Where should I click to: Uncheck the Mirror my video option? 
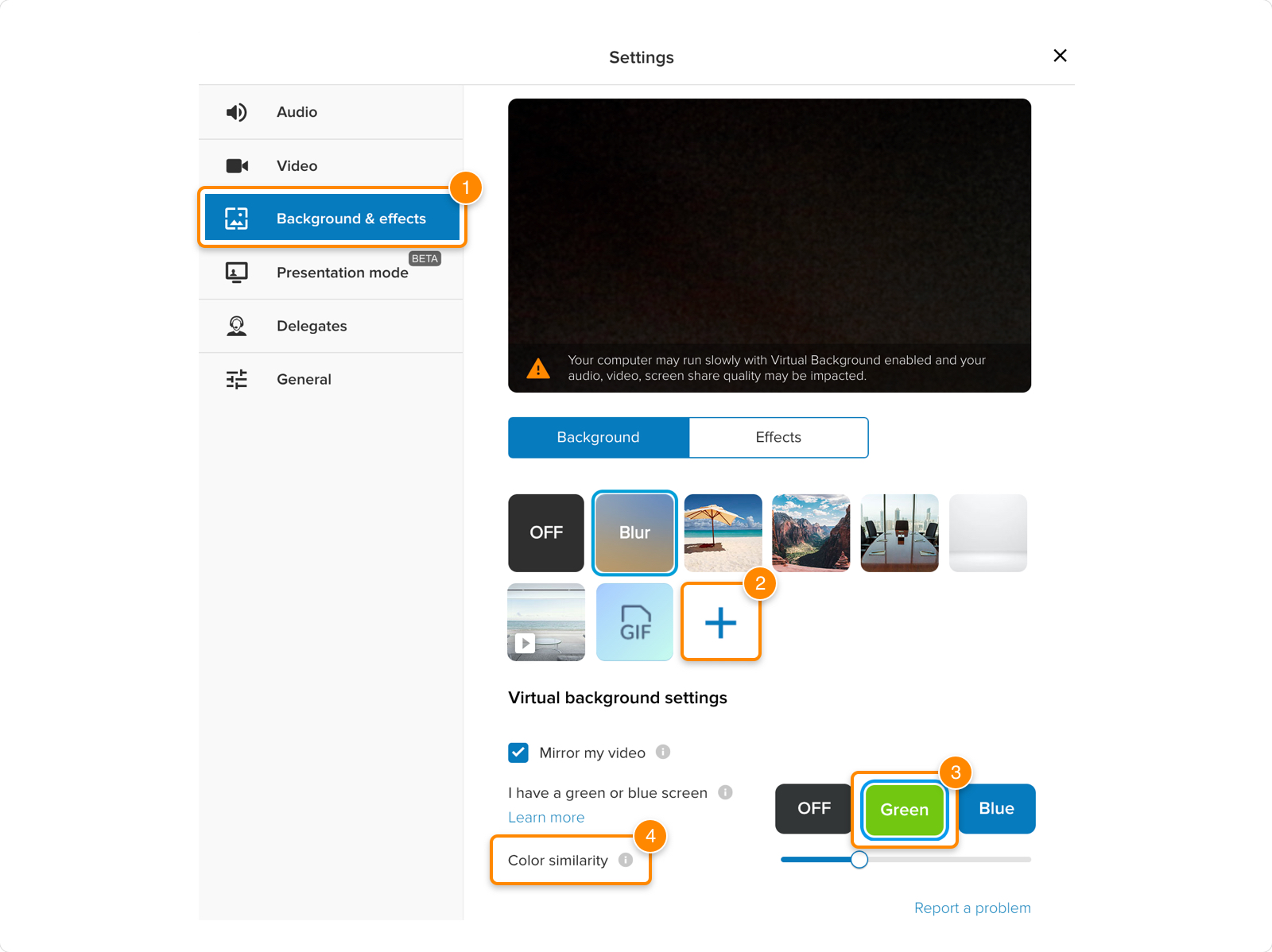[518, 753]
